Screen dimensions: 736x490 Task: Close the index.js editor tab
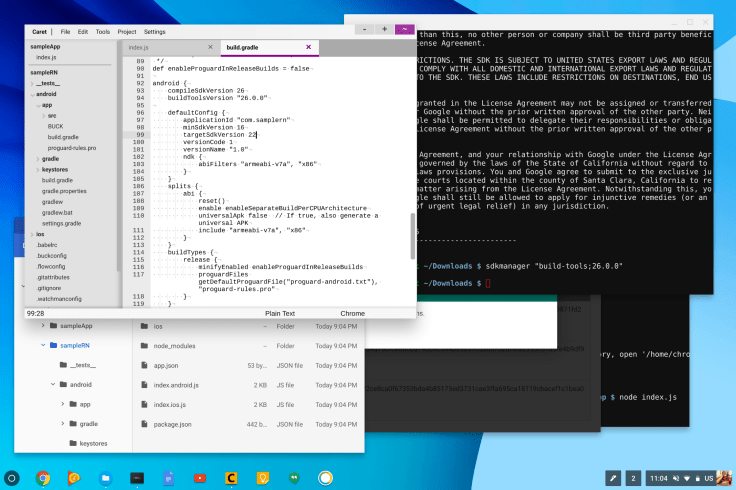(210, 47)
